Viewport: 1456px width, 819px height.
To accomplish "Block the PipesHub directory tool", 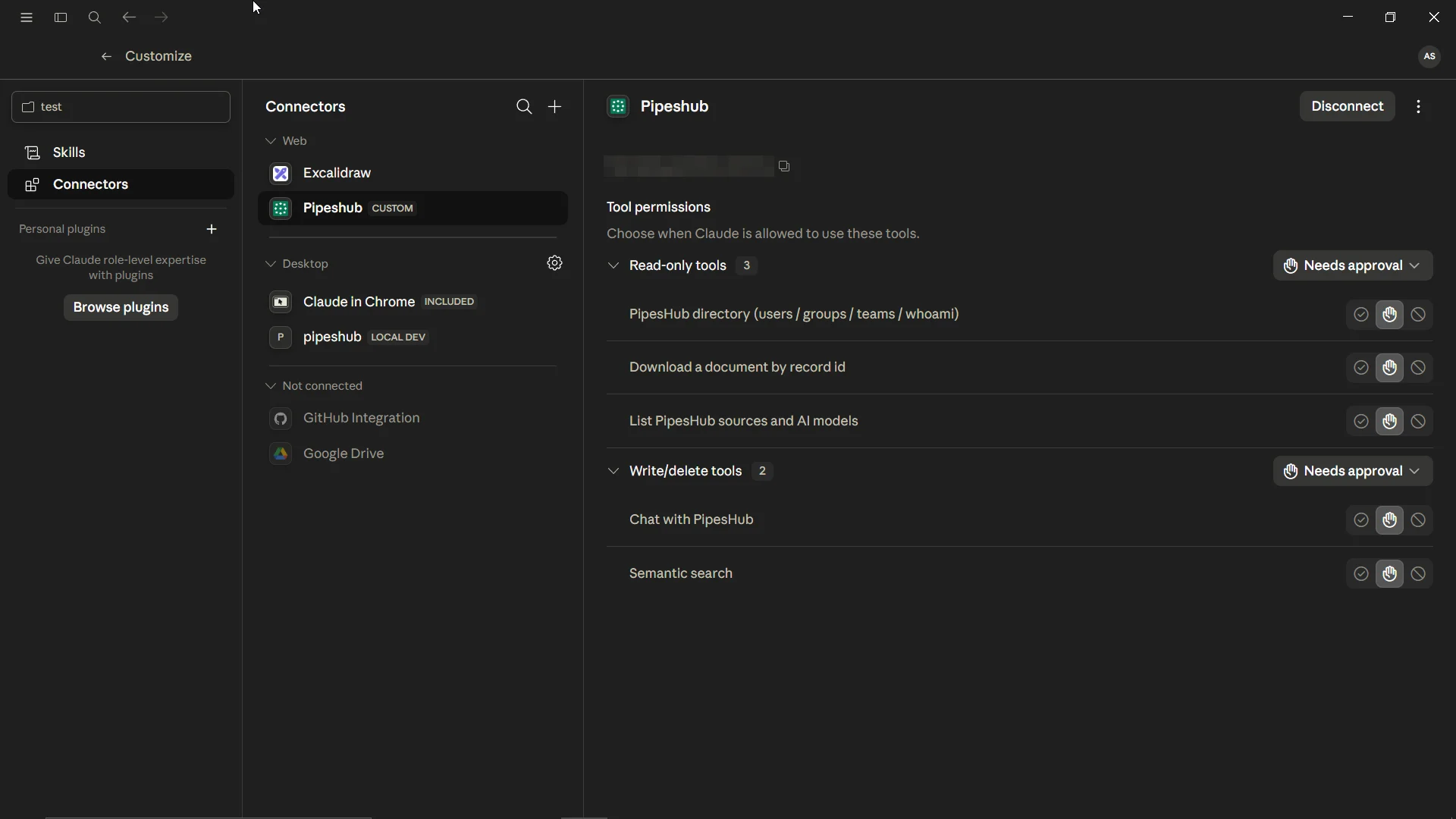I will (x=1418, y=315).
